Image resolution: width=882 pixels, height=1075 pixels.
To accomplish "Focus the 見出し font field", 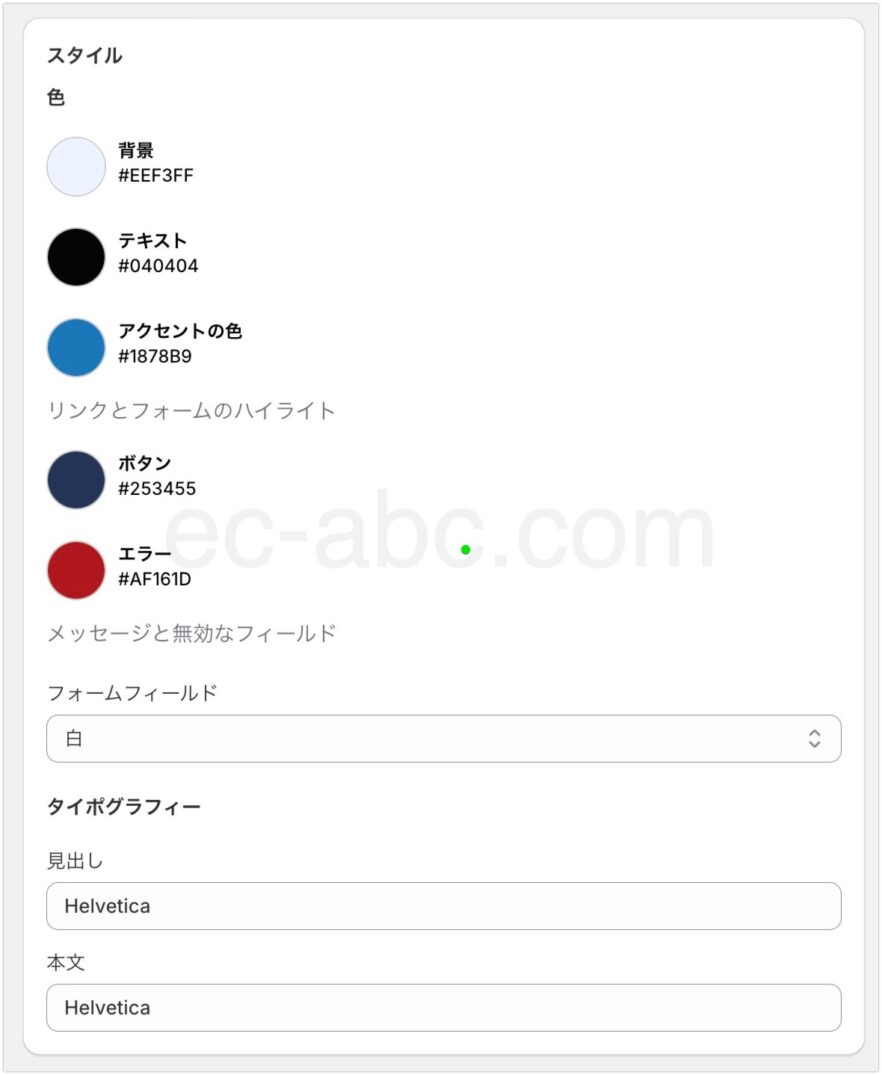I will (x=443, y=906).
